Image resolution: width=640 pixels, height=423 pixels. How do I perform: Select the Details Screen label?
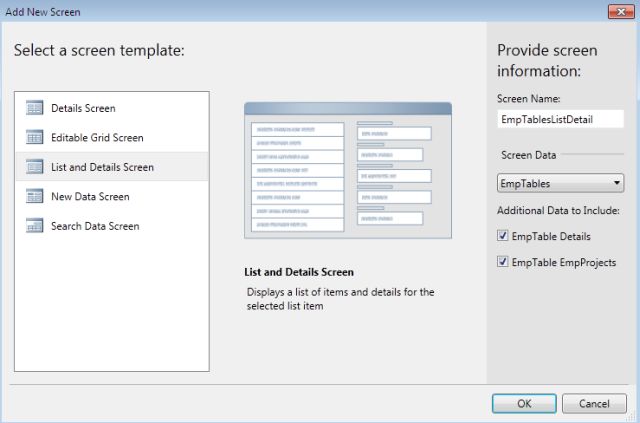pos(83,108)
